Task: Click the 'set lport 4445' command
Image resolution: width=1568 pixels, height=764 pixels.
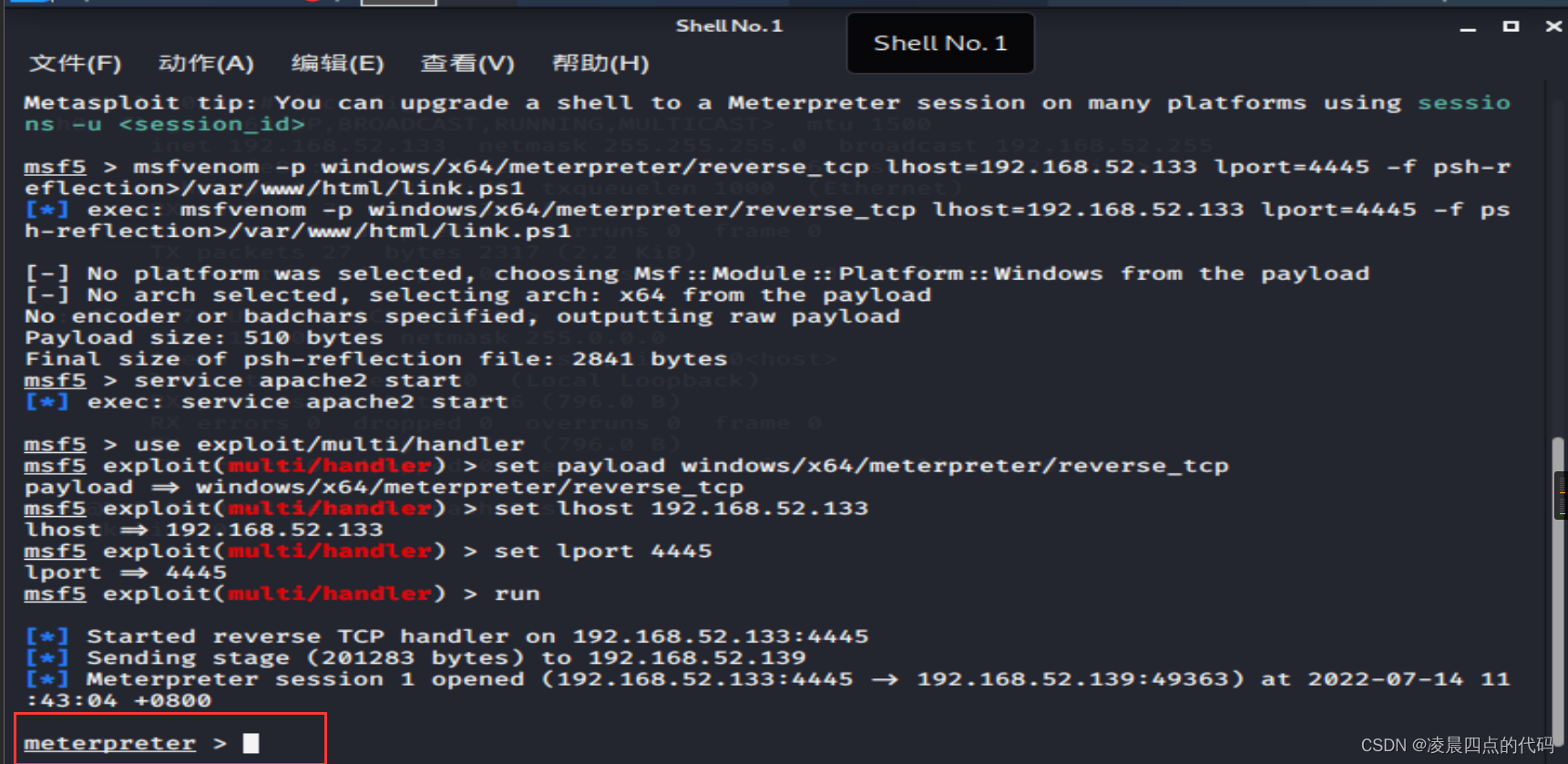Action: 603,551
